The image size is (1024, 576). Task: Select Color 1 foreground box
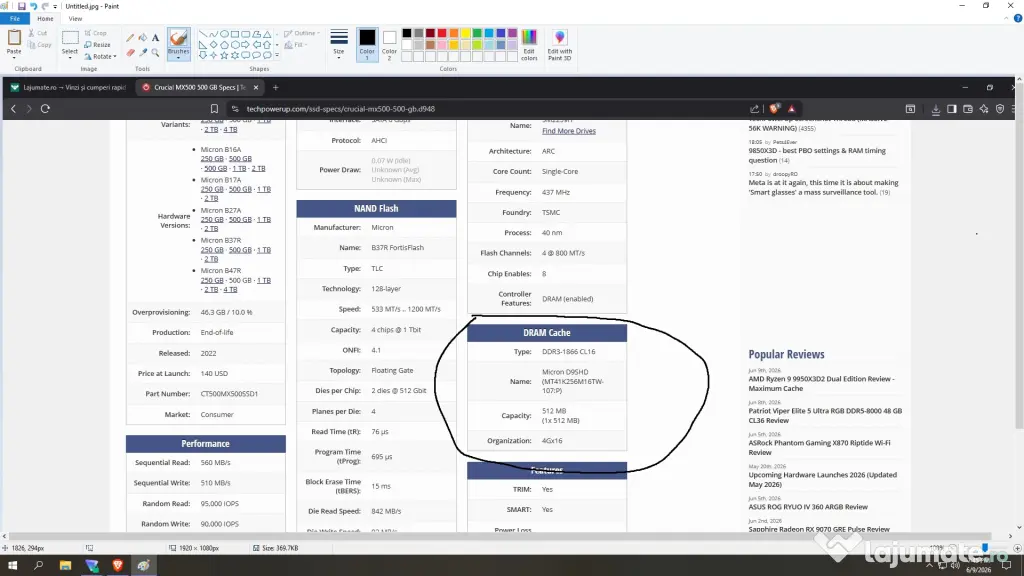click(367, 44)
